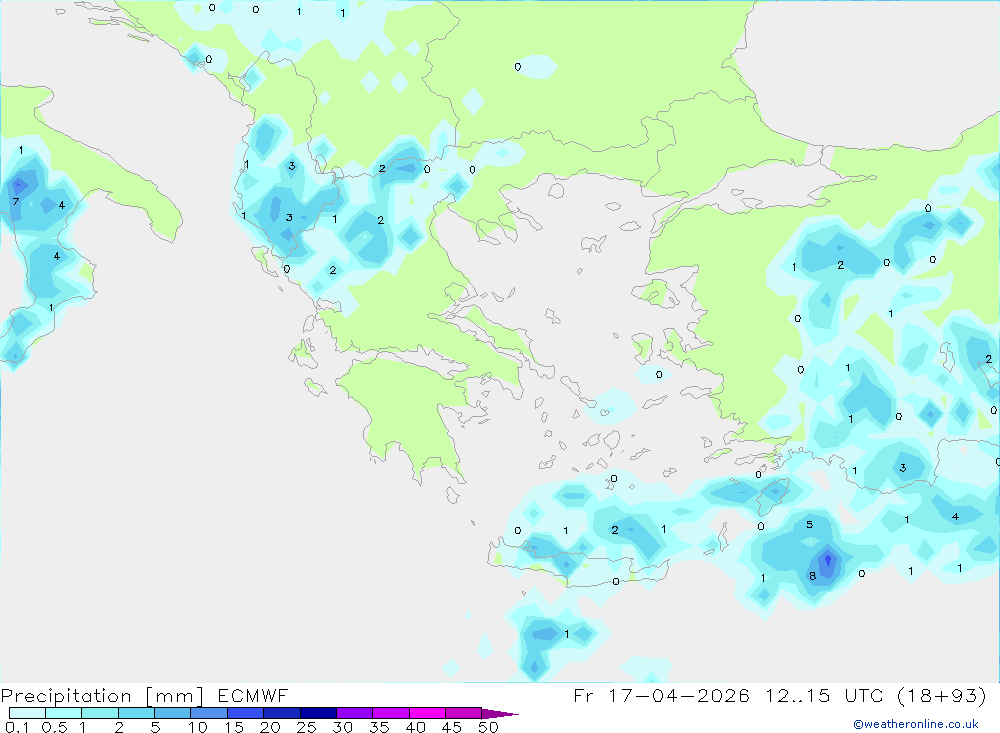The image size is (1000, 733).
Task: Click the magenta 40–45 mm legend segment
Action: point(427,713)
